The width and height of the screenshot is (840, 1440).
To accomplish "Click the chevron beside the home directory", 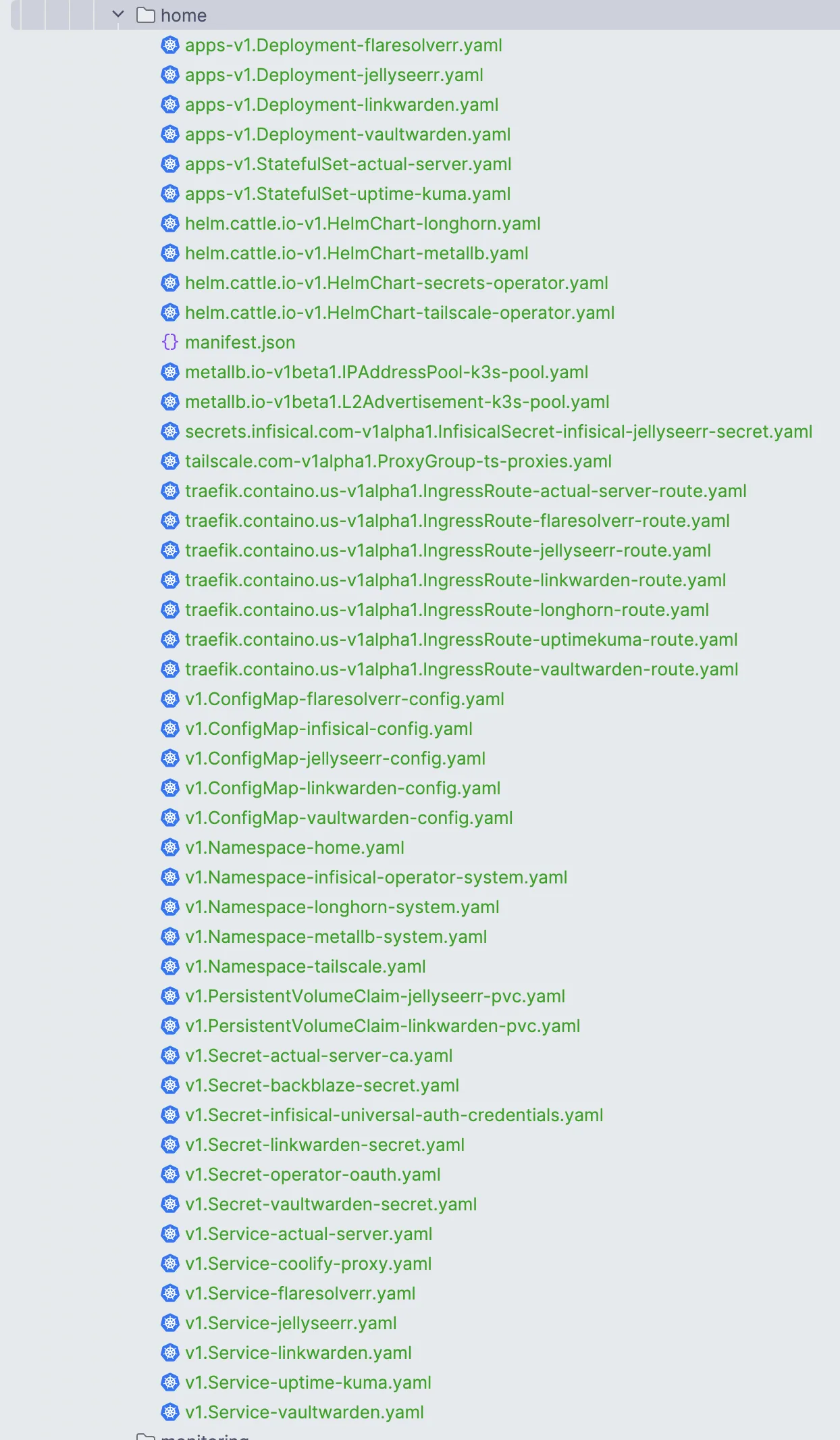I will point(118,15).
